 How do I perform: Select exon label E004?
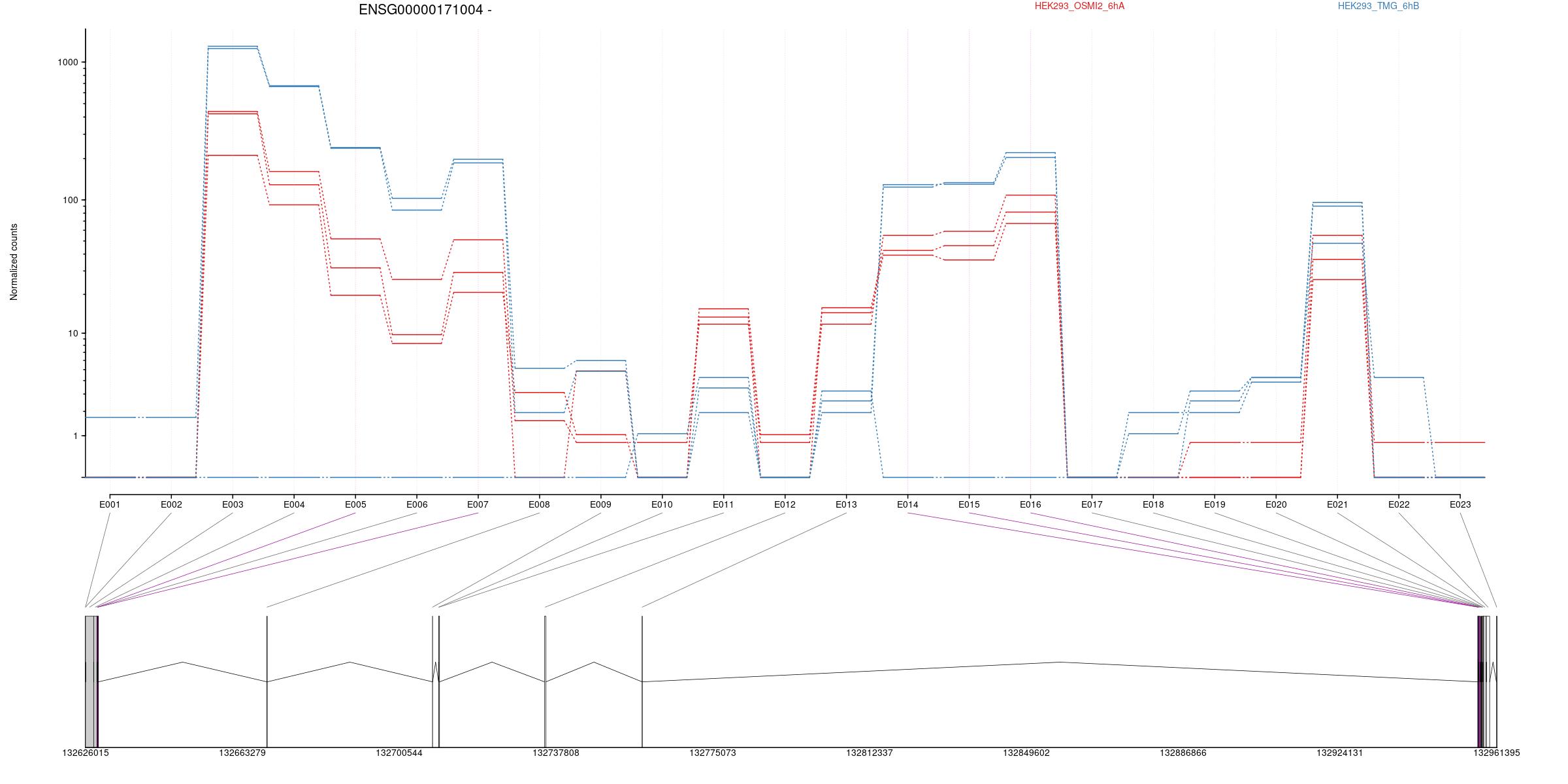click(294, 504)
